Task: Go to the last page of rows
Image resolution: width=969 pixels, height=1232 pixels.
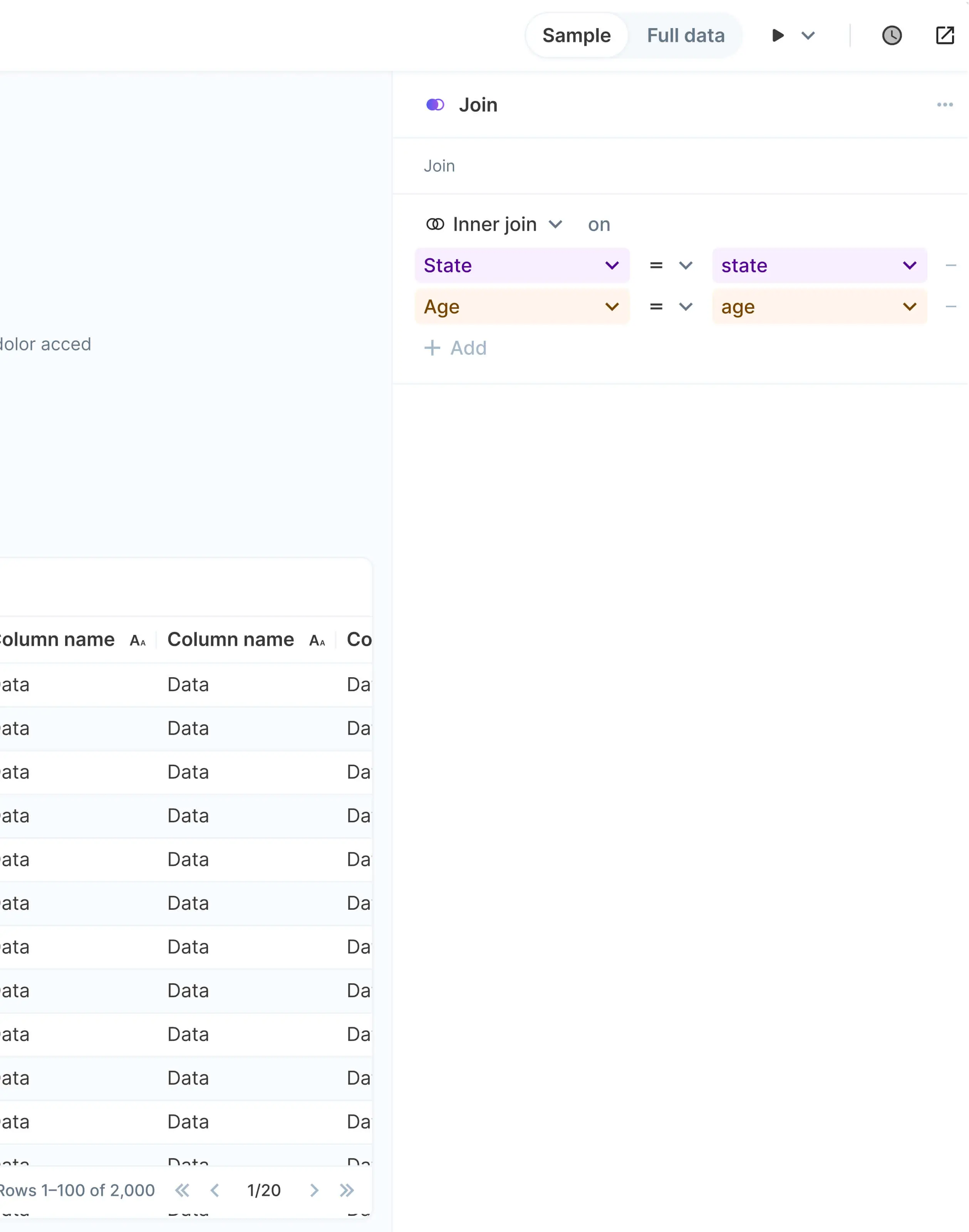Action: (x=347, y=1190)
